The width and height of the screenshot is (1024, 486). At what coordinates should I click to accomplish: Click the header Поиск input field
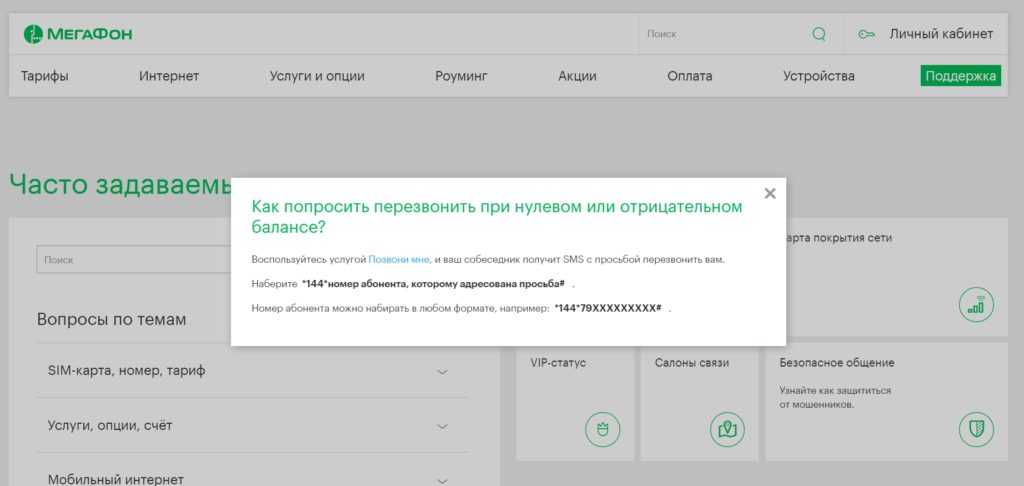(x=720, y=34)
